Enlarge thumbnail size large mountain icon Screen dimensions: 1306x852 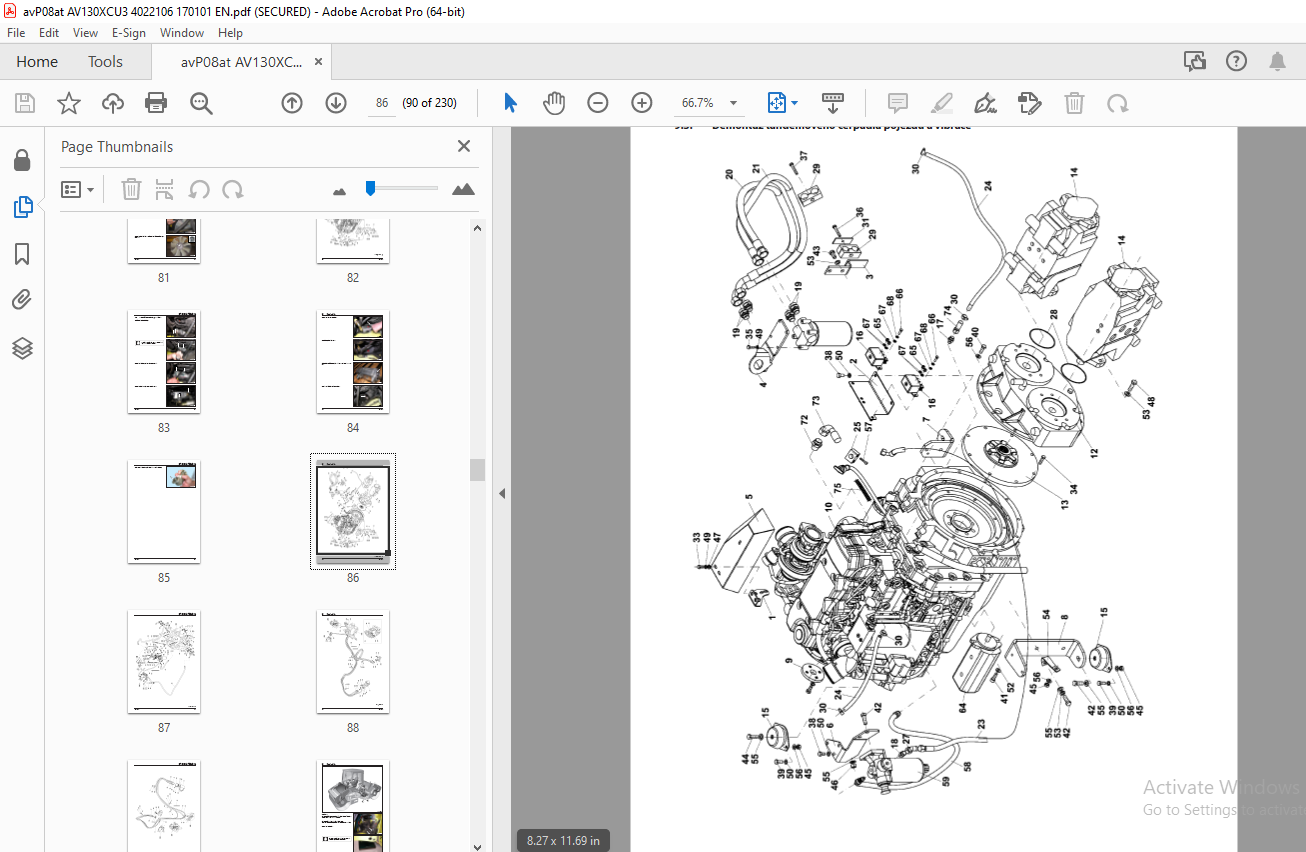point(463,189)
